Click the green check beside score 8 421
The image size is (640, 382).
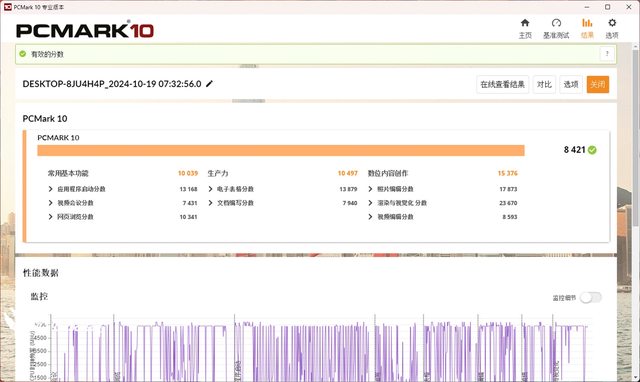(x=592, y=150)
